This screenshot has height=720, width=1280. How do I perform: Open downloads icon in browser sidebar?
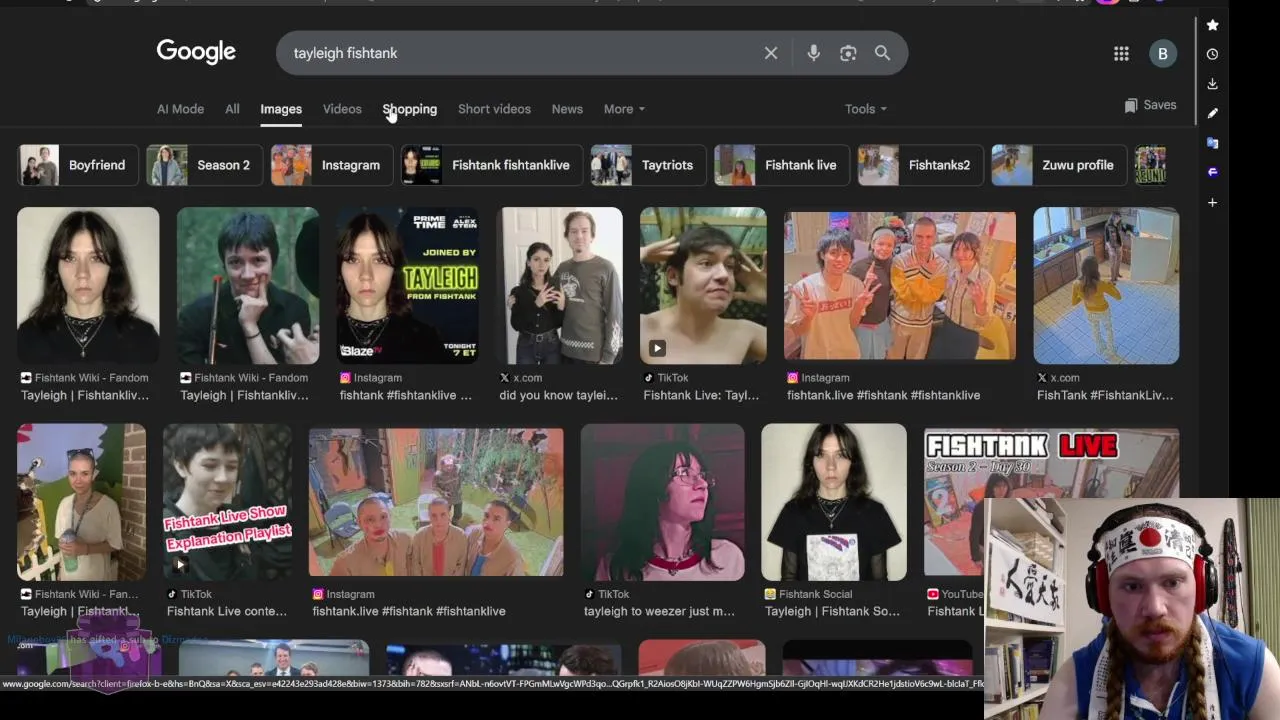[x=1212, y=84]
